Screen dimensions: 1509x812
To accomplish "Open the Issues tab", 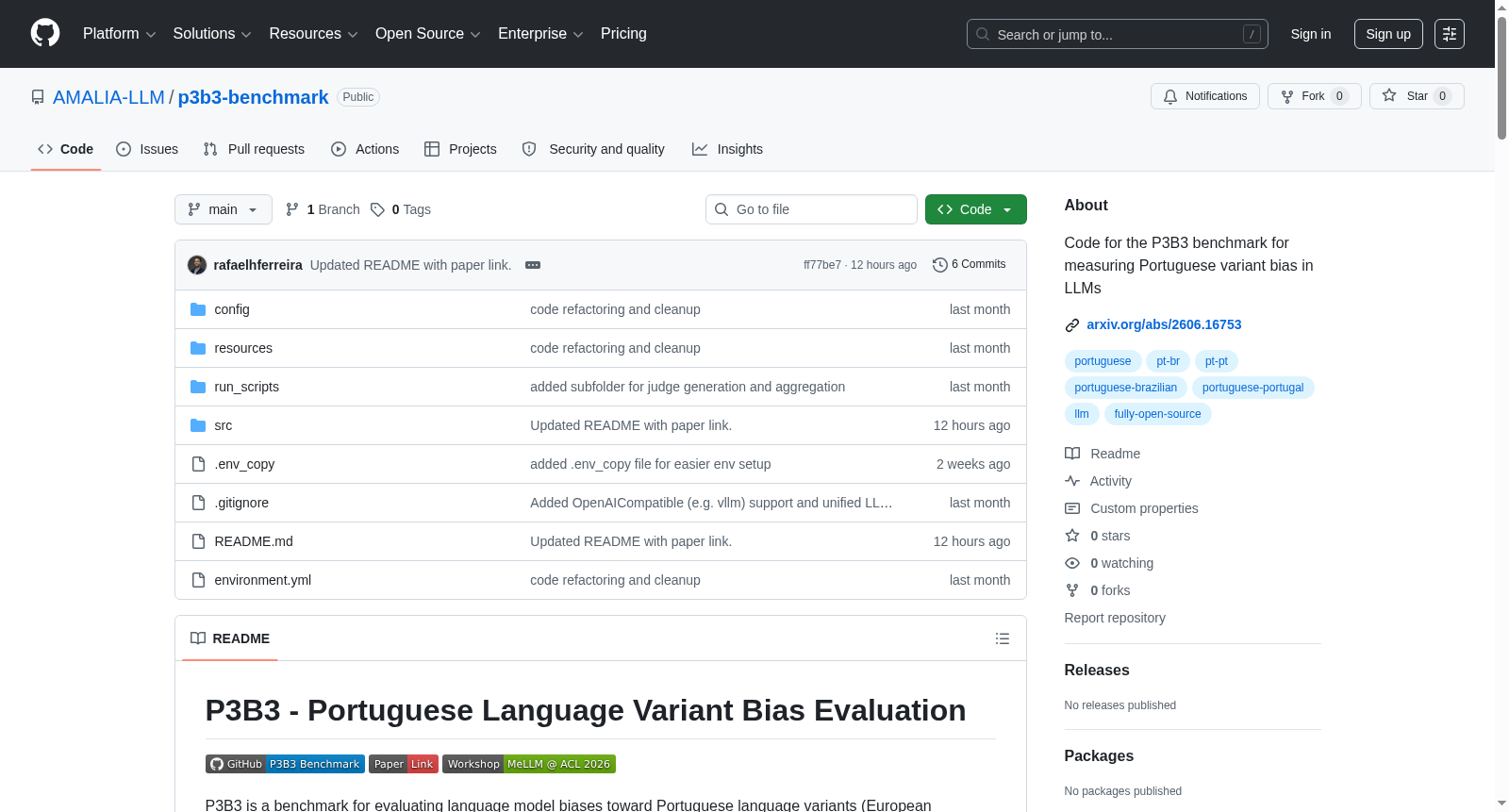I will coord(147,149).
